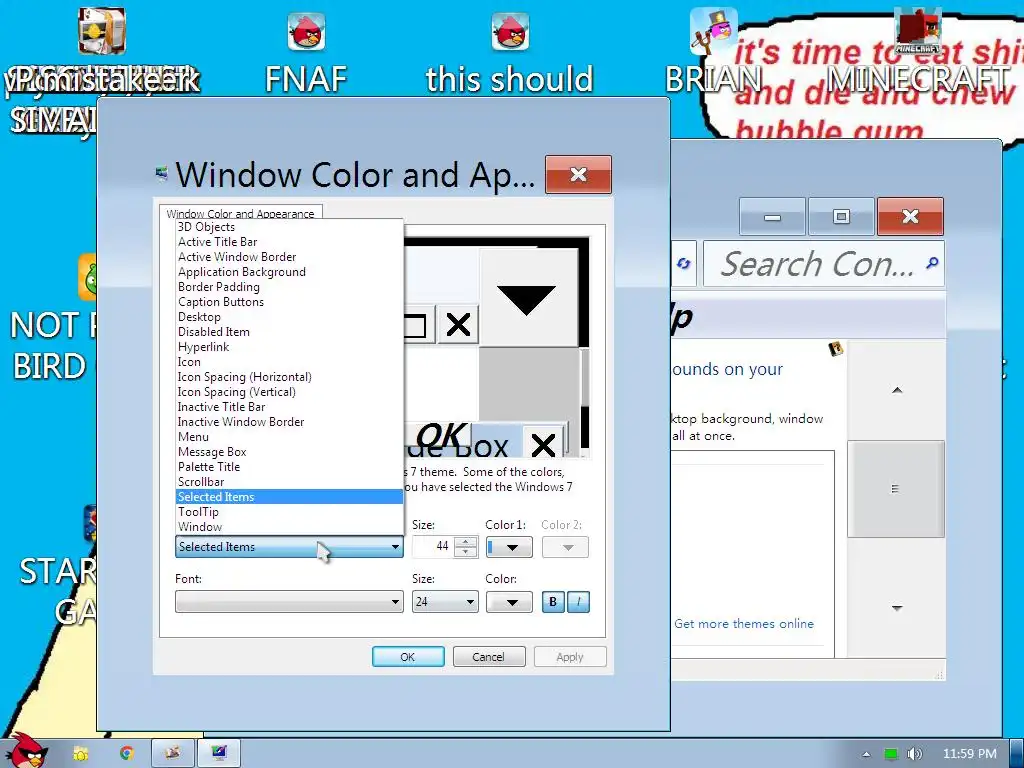
Task: Switch to Personalization taskbar window
Action: (x=219, y=754)
